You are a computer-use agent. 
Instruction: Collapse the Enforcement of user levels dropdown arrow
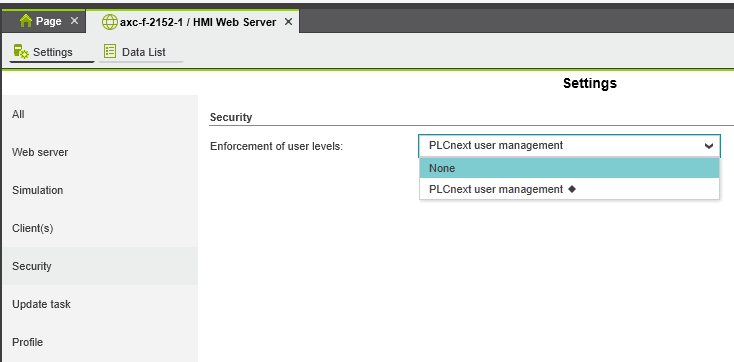709,146
